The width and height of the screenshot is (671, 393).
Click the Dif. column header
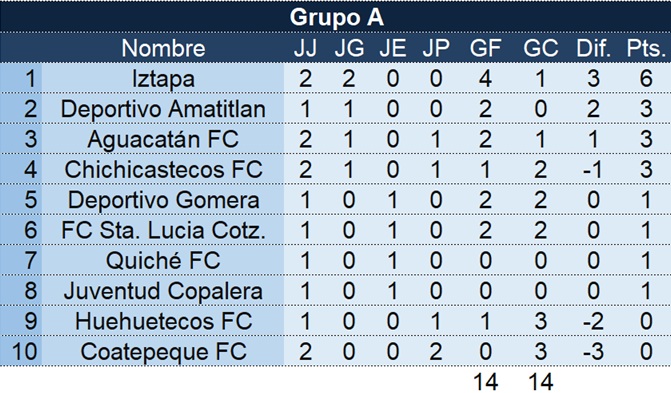pos(593,48)
